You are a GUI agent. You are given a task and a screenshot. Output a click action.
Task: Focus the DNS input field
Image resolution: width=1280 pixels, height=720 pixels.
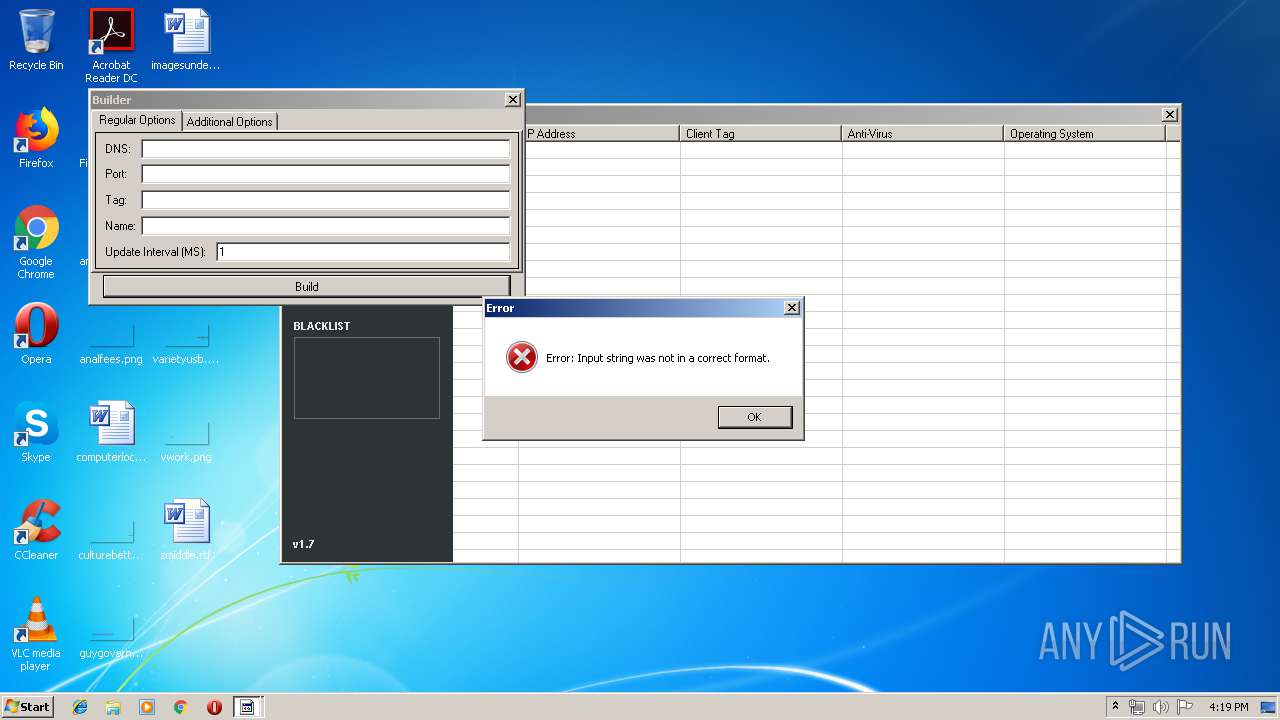(326, 148)
